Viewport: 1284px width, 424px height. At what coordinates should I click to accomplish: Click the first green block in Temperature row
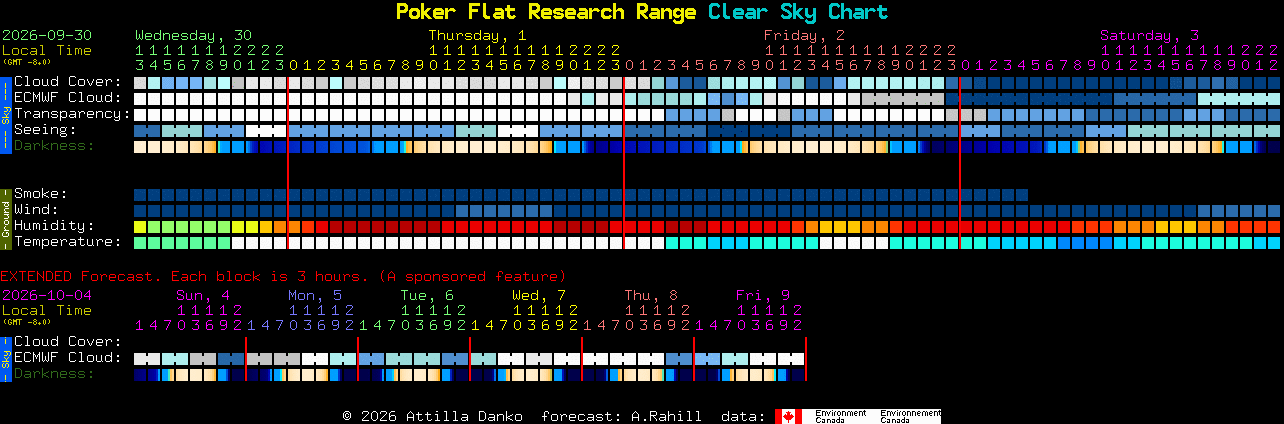[140, 243]
